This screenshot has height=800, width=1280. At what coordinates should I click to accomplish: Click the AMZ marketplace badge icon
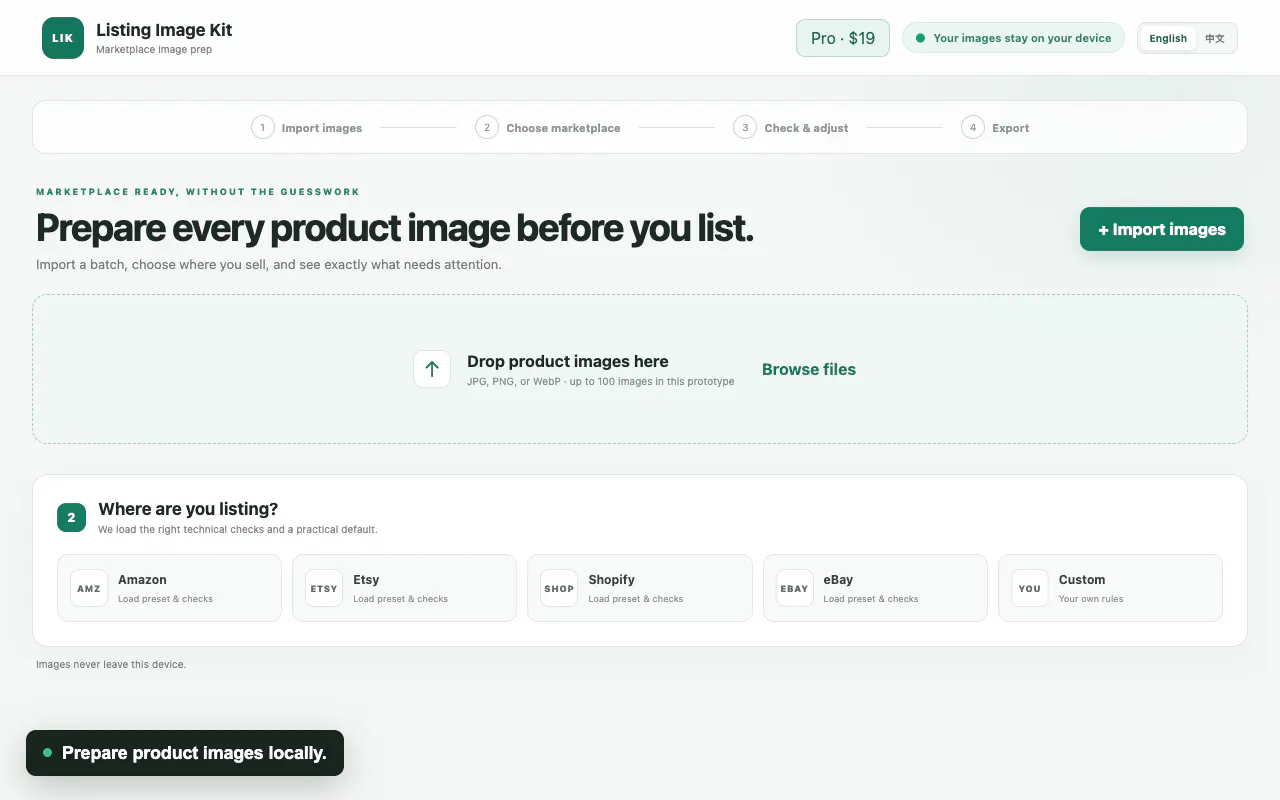89,588
